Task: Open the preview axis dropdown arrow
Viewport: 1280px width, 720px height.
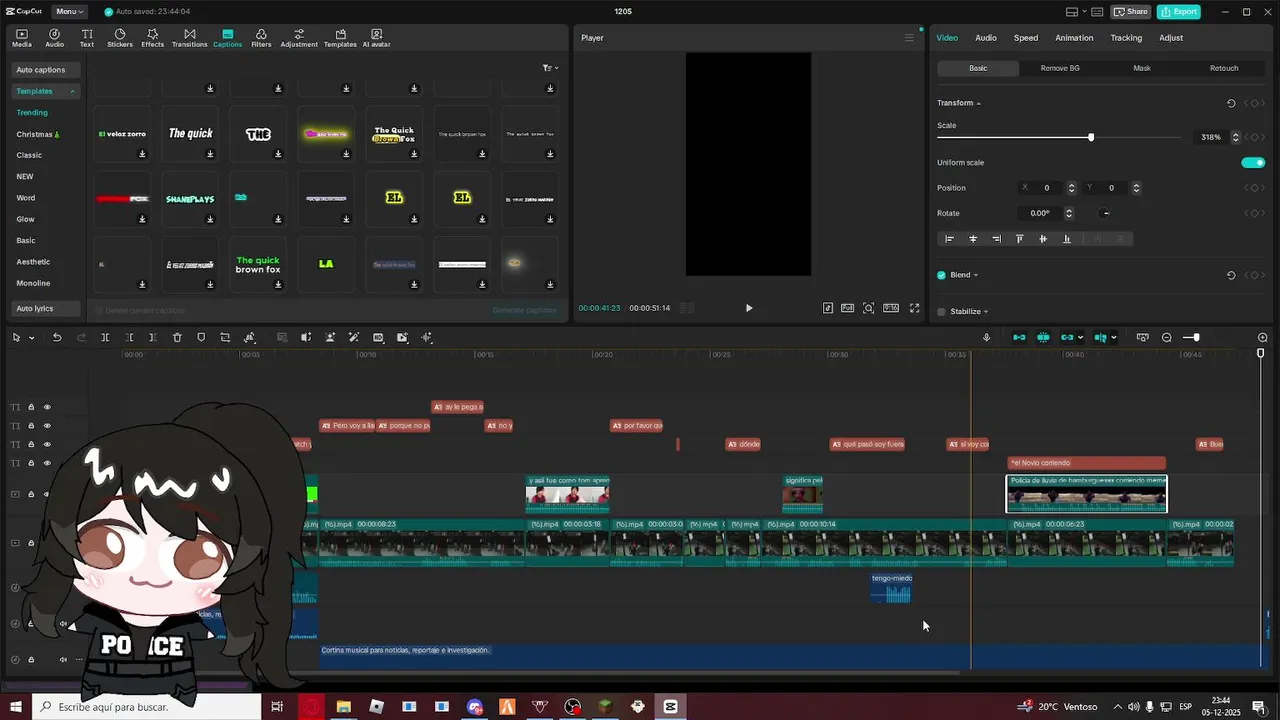Action: coord(1113,338)
